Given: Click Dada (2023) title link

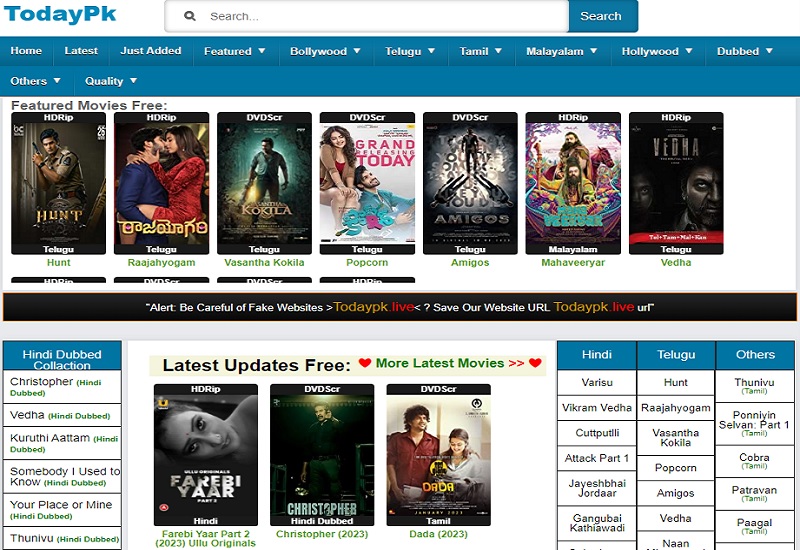Looking at the screenshot, I should click(x=438, y=534).
